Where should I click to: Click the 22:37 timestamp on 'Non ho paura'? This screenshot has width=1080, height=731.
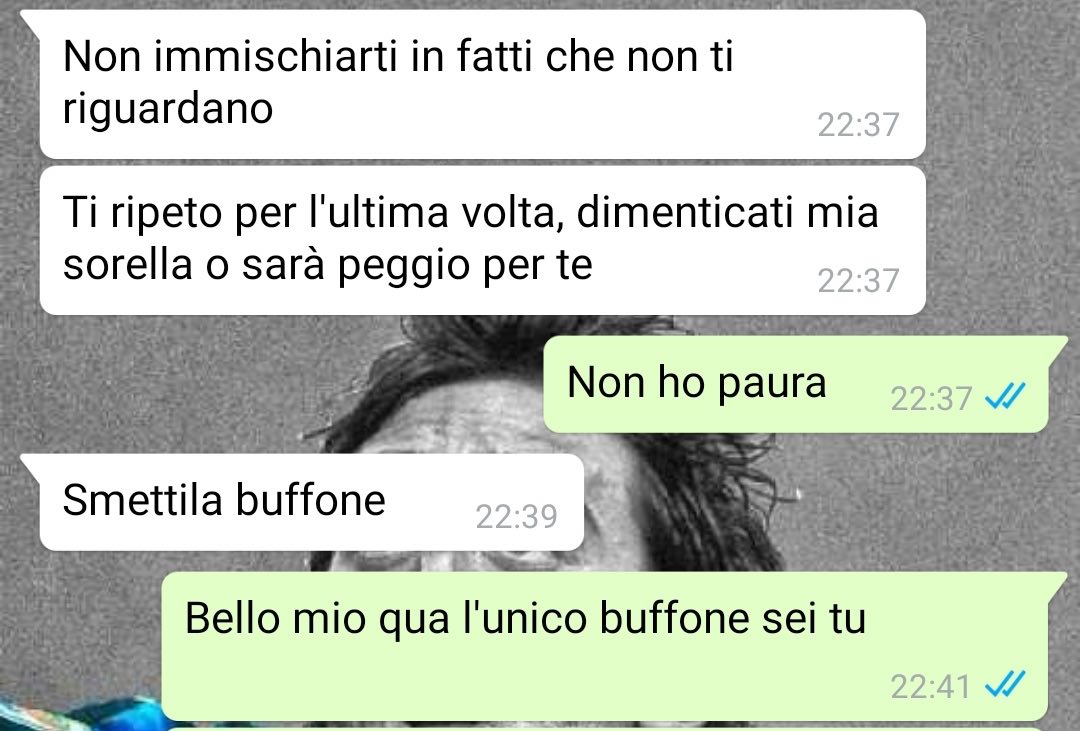point(931,398)
